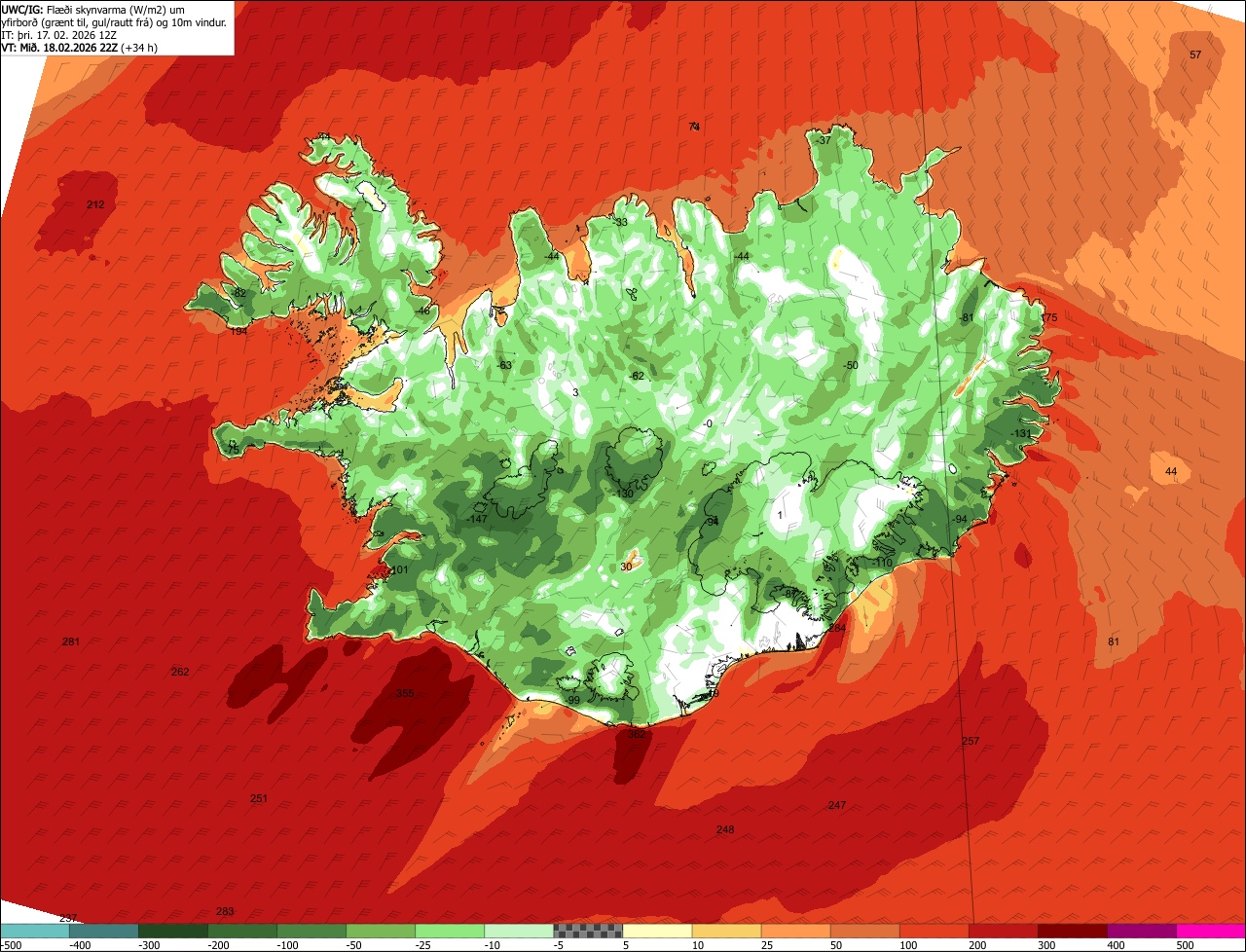Image resolution: width=1246 pixels, height=952 pixels.
Task: Click the map value '-147'
Action: pos(477,520)
